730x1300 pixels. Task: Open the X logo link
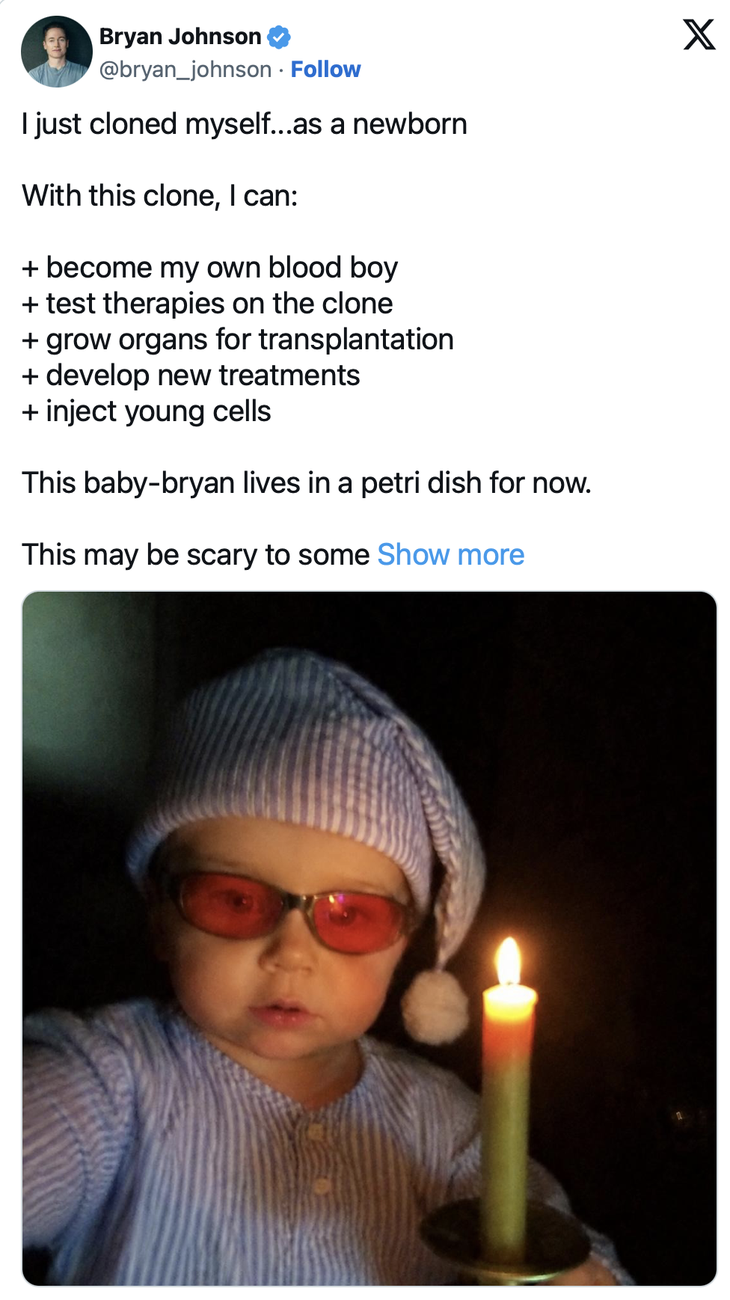click(699, 35)
